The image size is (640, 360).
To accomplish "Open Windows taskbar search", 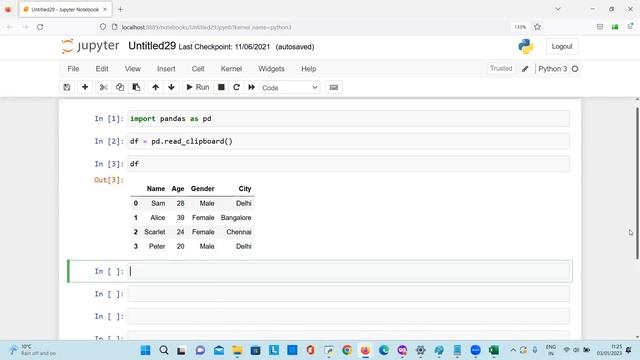I will point(164,350).
